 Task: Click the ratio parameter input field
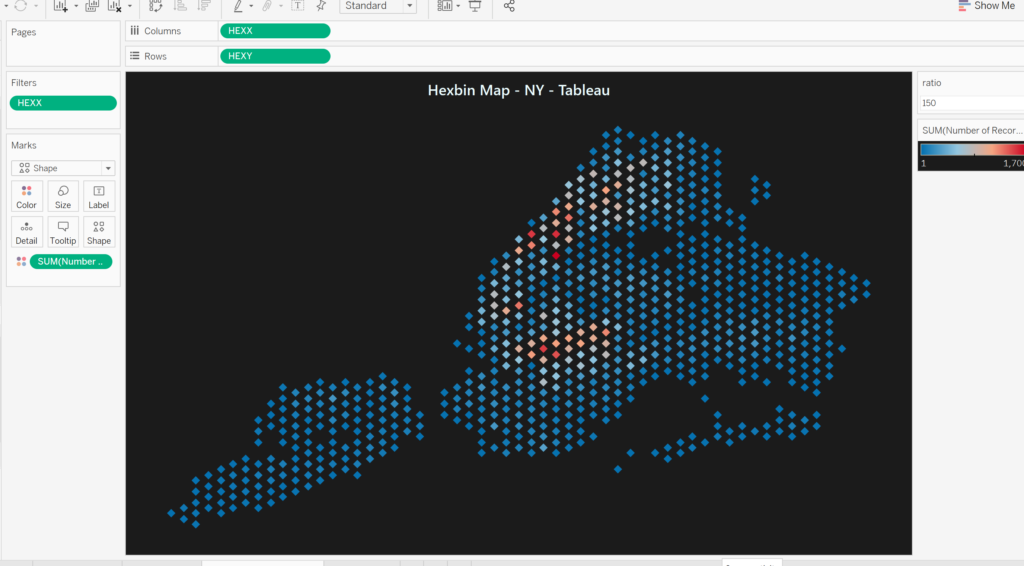click(x=968, y=103)
